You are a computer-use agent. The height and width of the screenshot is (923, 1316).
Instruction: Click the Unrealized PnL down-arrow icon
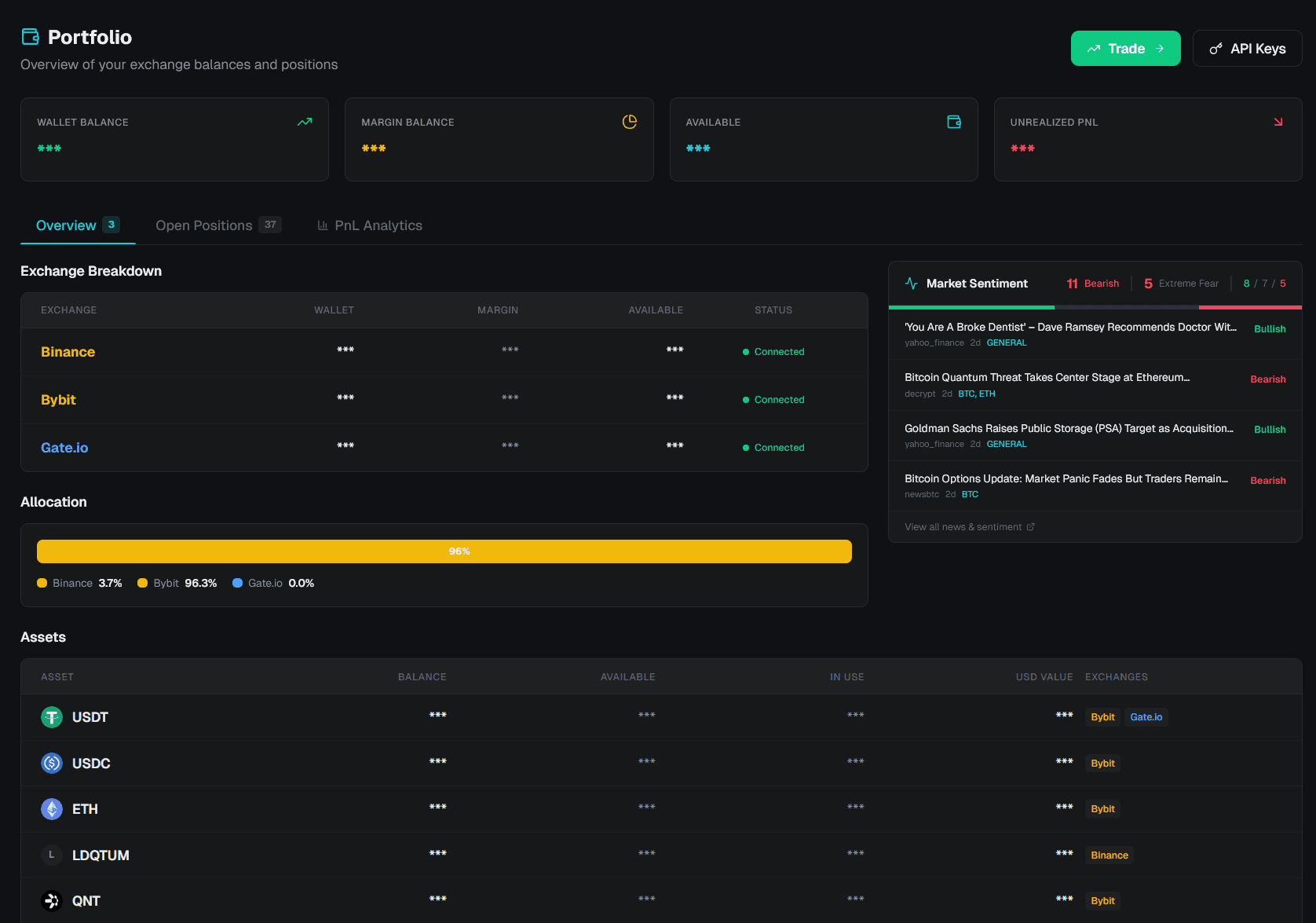click(1278, 122)
